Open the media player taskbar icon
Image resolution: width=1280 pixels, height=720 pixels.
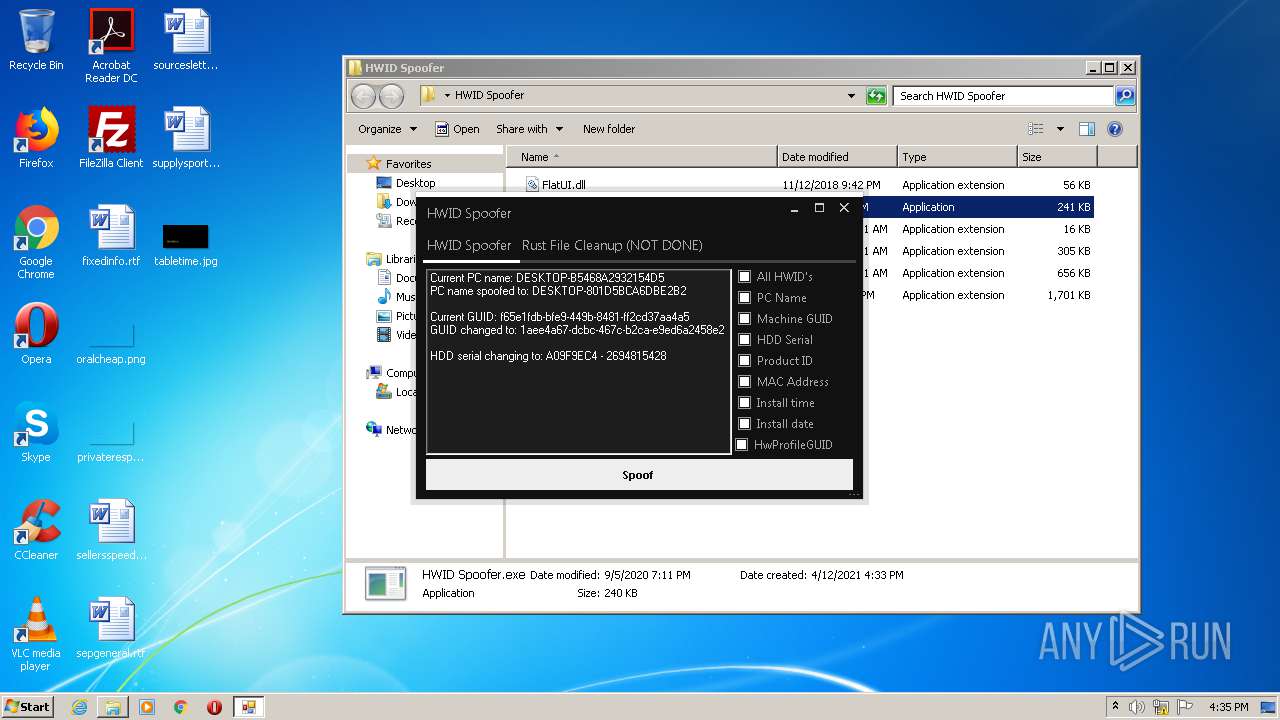click(147, 707)
